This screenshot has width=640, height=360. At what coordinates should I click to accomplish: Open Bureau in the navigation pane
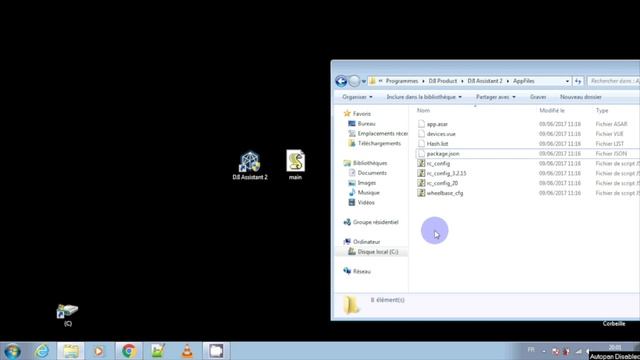click(366, 124)
